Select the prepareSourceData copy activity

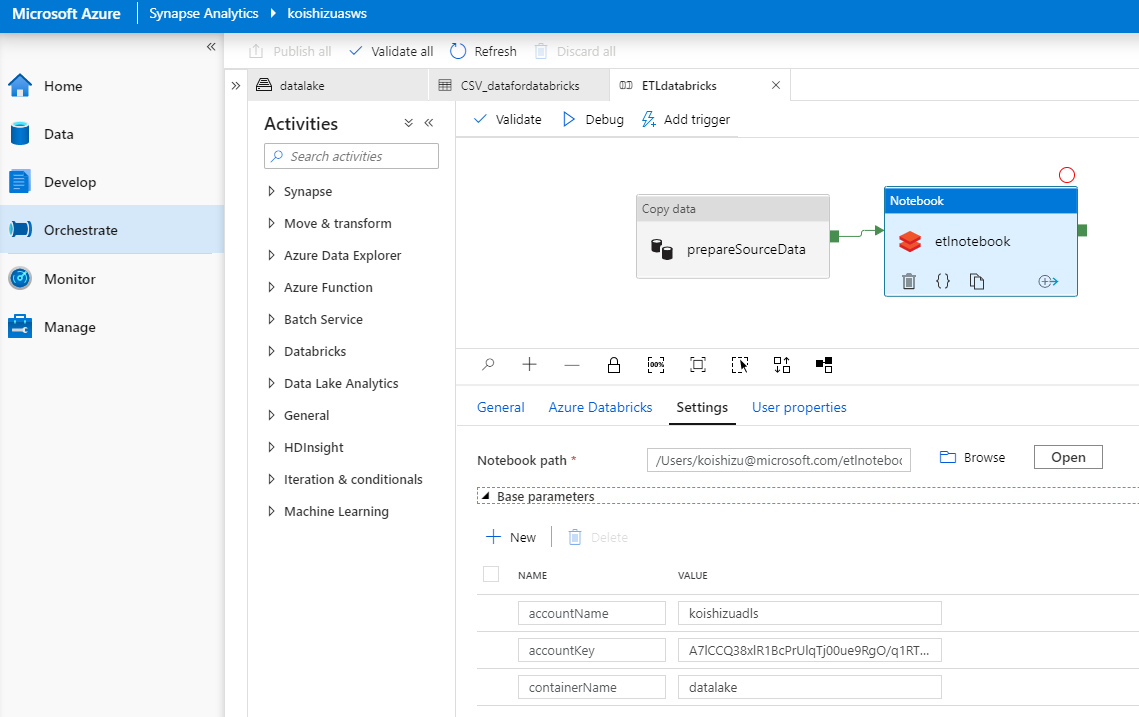pos(732,237)
